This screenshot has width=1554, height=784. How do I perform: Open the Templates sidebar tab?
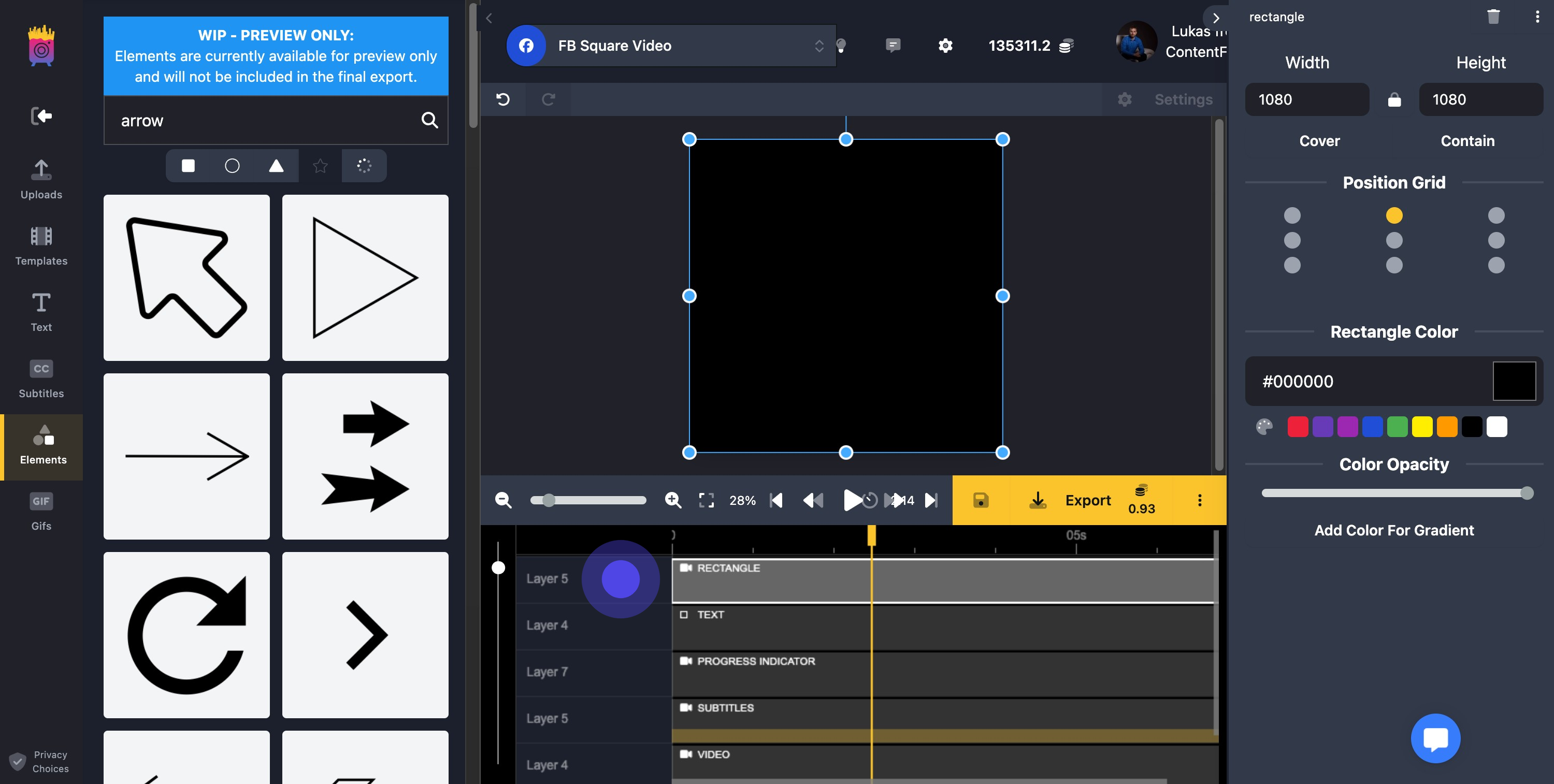(41, 245)
